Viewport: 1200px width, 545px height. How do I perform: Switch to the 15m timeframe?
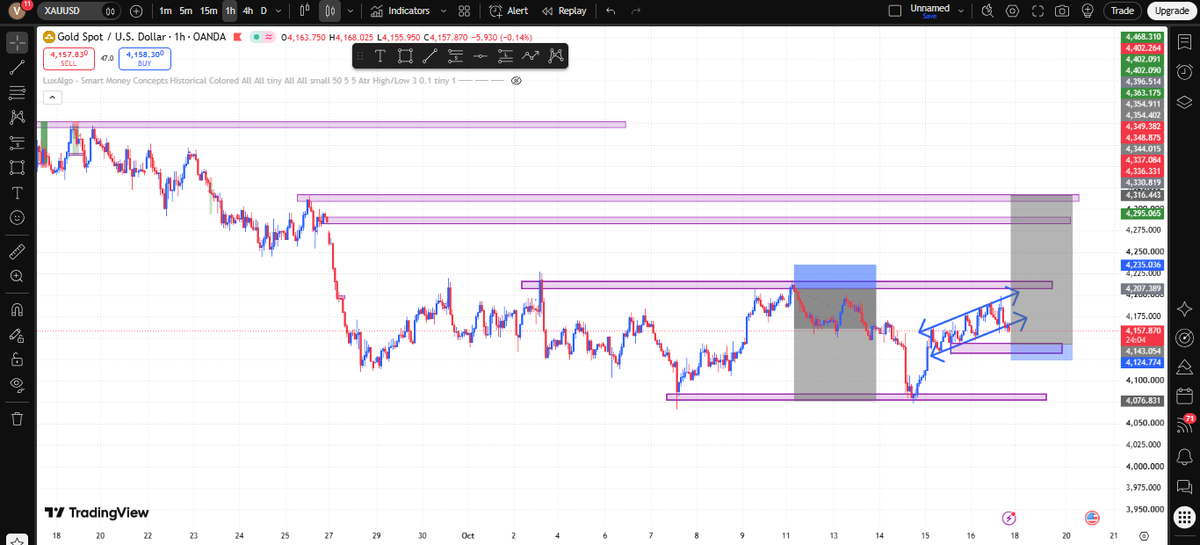click(x=209, y=11)
